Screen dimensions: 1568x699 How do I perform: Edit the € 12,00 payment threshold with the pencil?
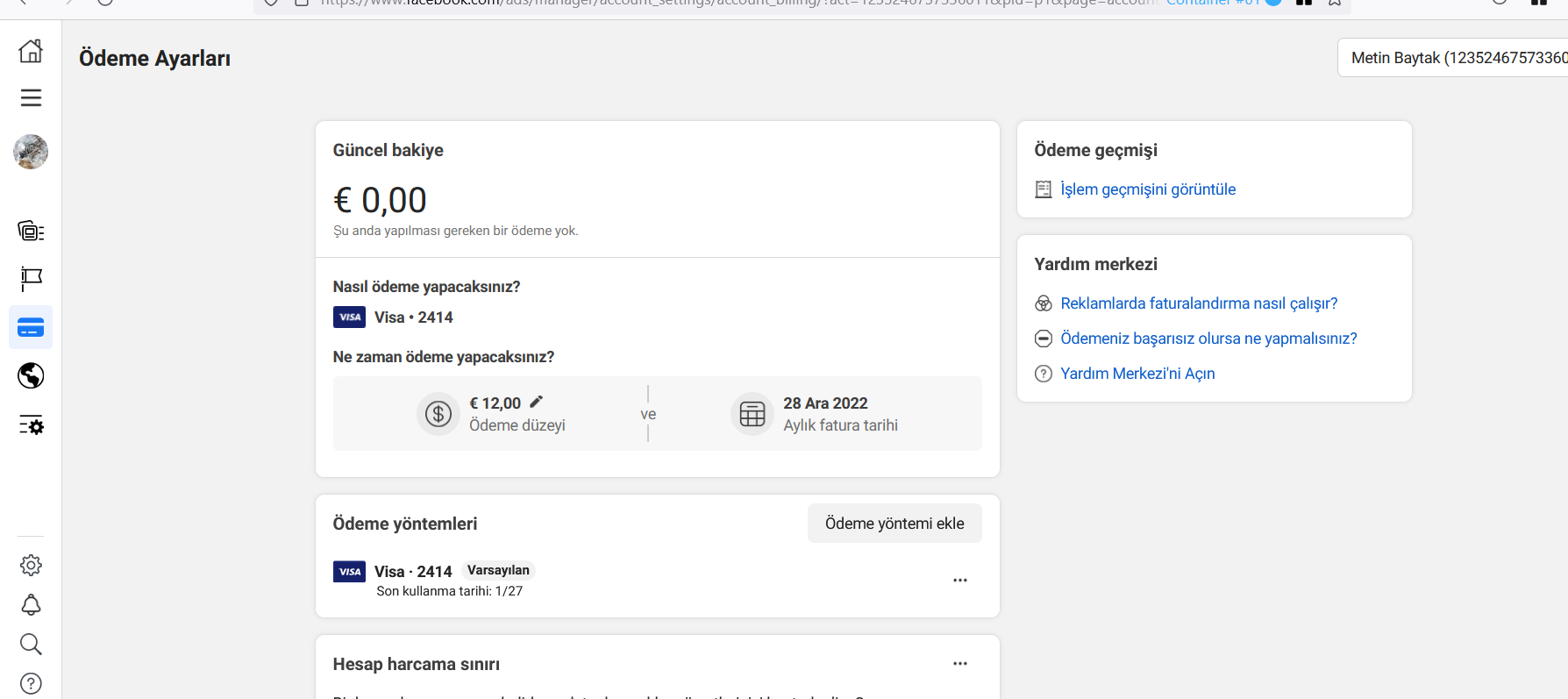(536, 402)
